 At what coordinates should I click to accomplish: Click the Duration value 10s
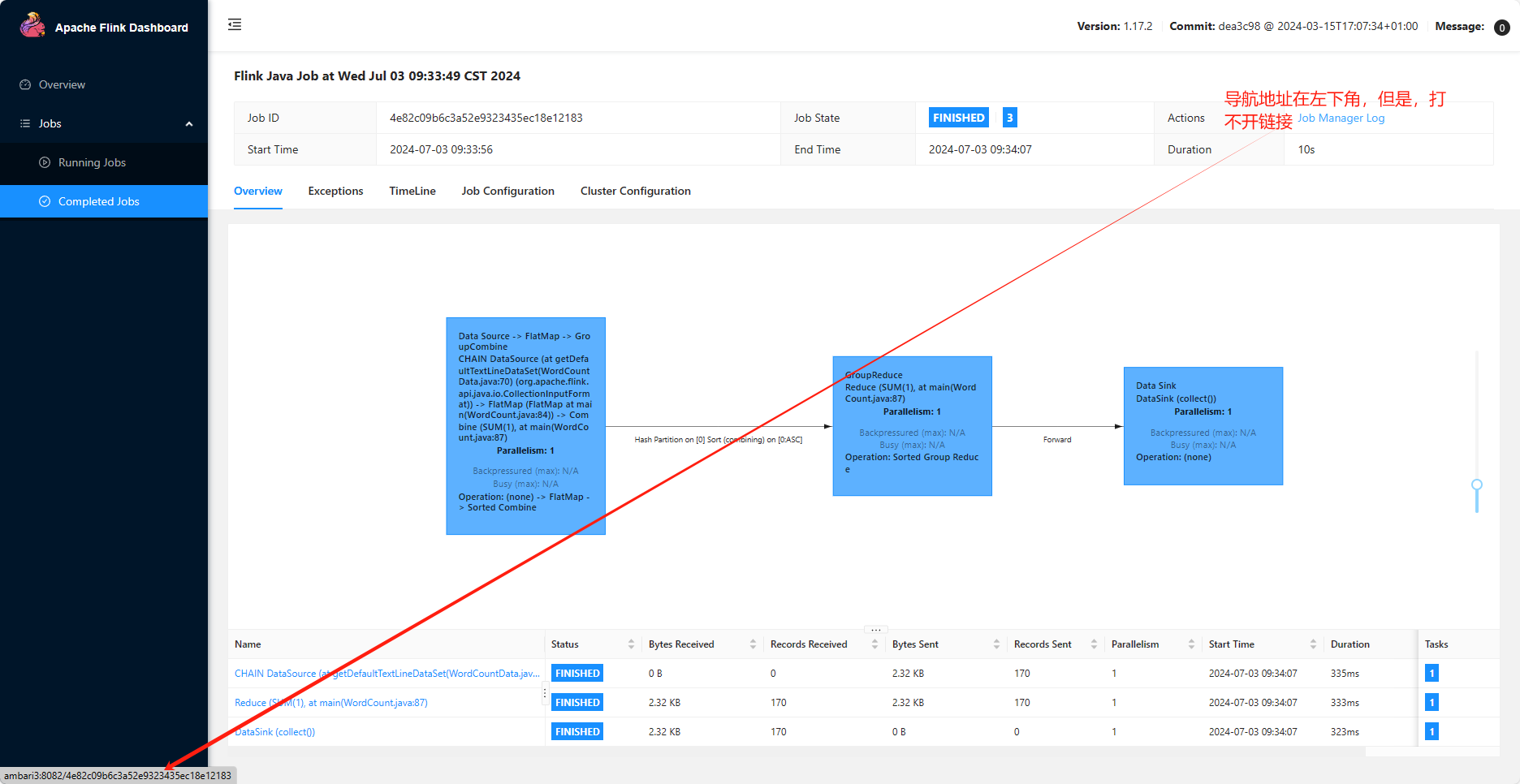pos(1306,149)
